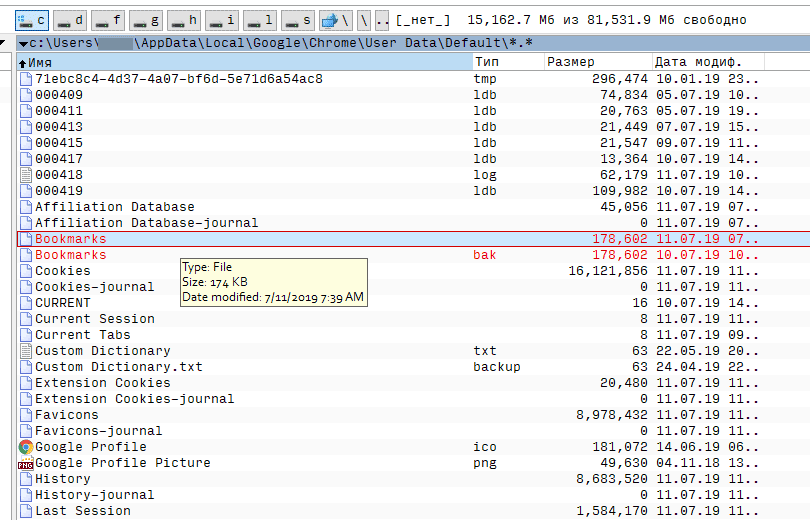Switch to drive l button
The width and height of the screenshot is (810, 520).
click(x=260, y=21)
